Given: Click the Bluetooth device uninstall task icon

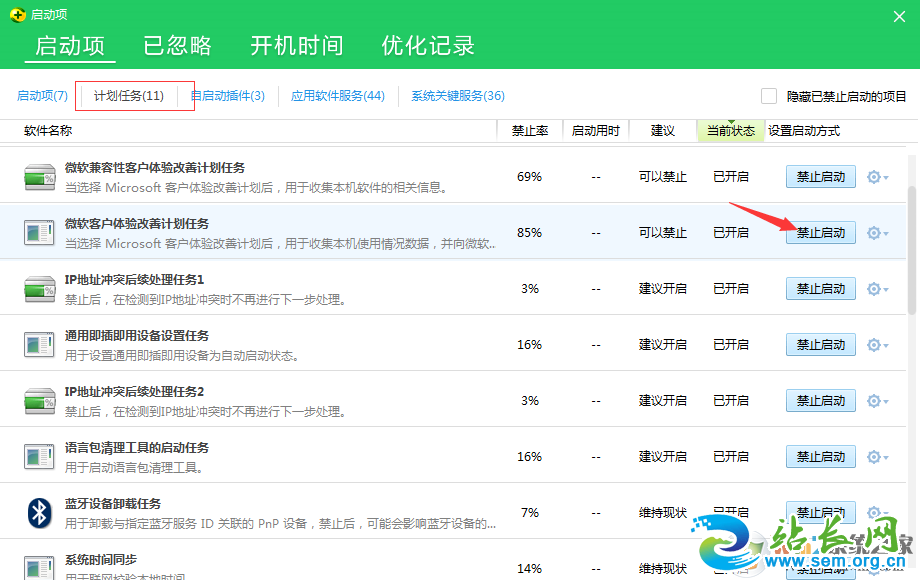Looking at the screenshot, I should click(x=39, y=513).
